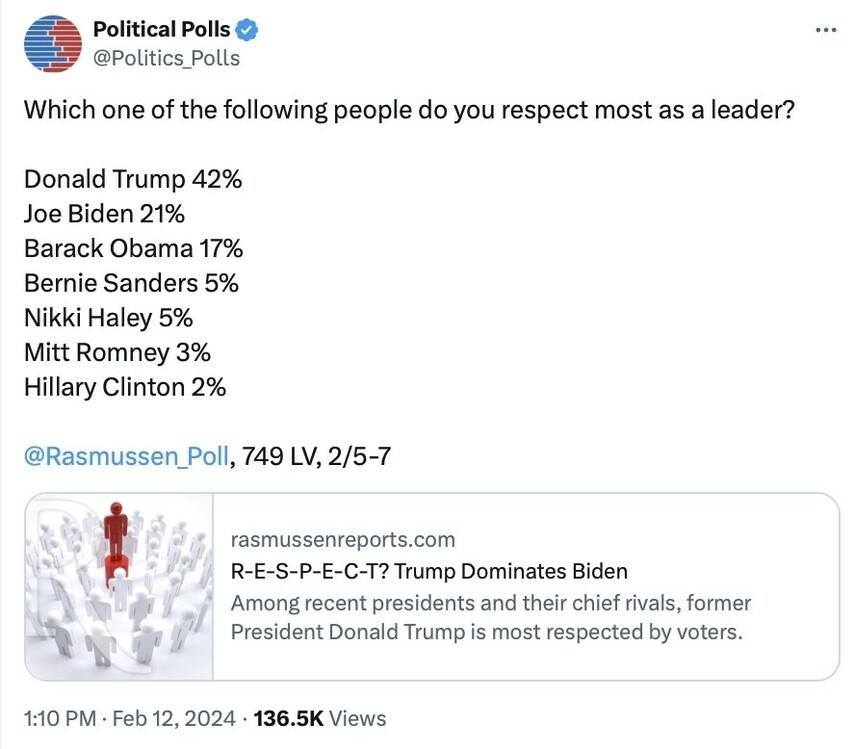Open the 136.5K Views count
The width and height of the screenshot is (855, 749).
point(320,718)
